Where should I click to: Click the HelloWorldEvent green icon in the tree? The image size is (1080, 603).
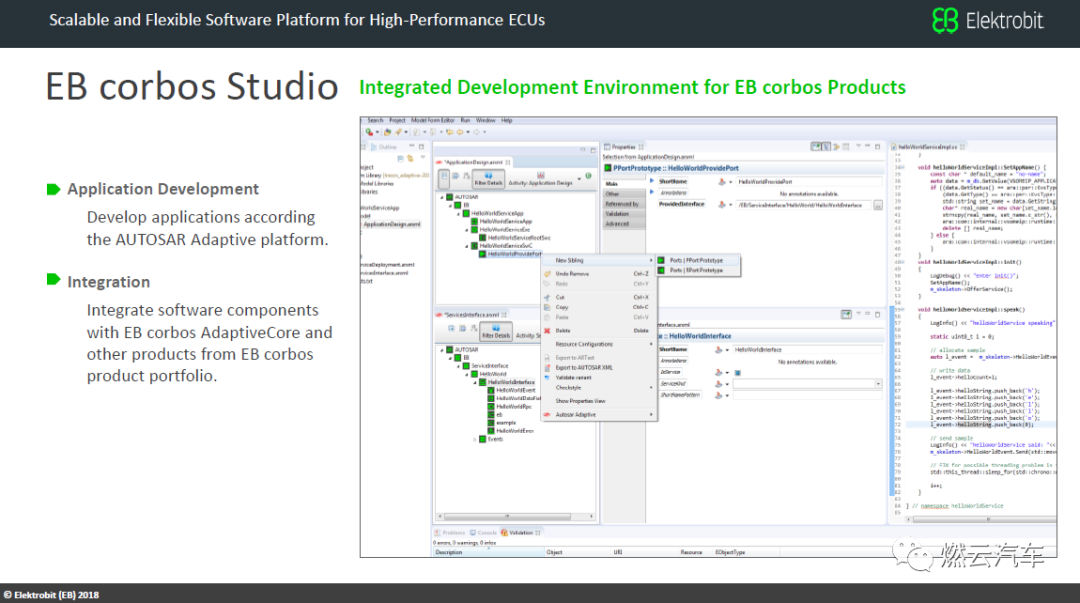coord(491,390)
